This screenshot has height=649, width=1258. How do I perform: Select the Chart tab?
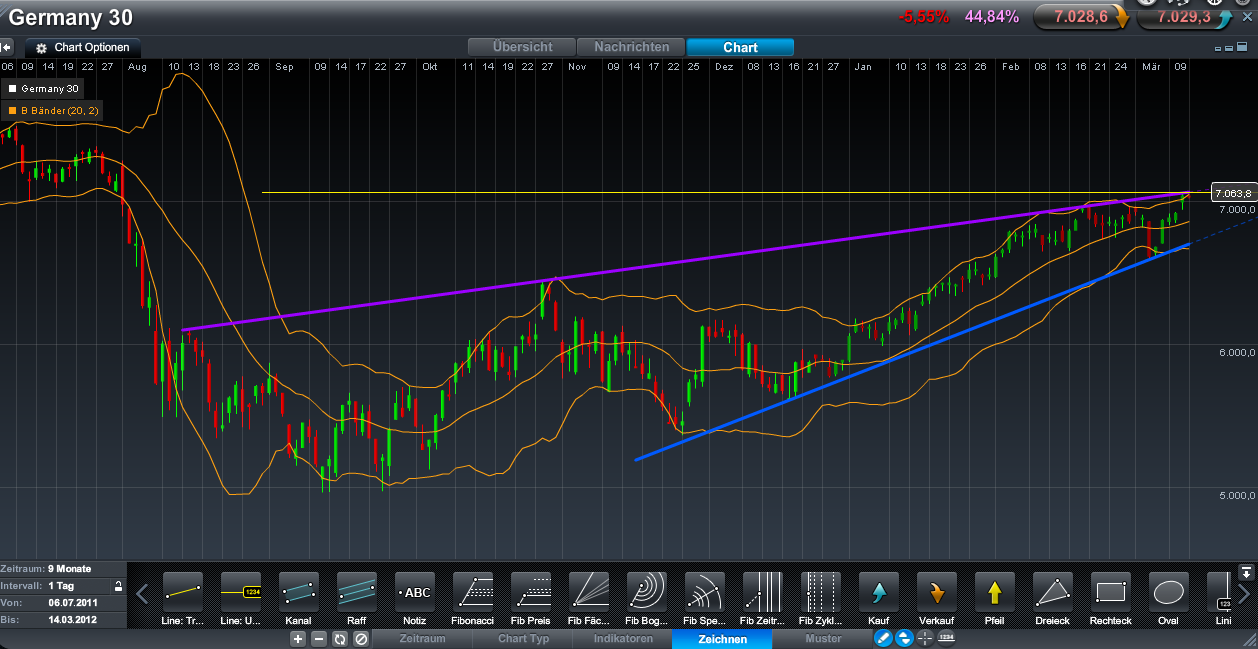tap(740, 47)
